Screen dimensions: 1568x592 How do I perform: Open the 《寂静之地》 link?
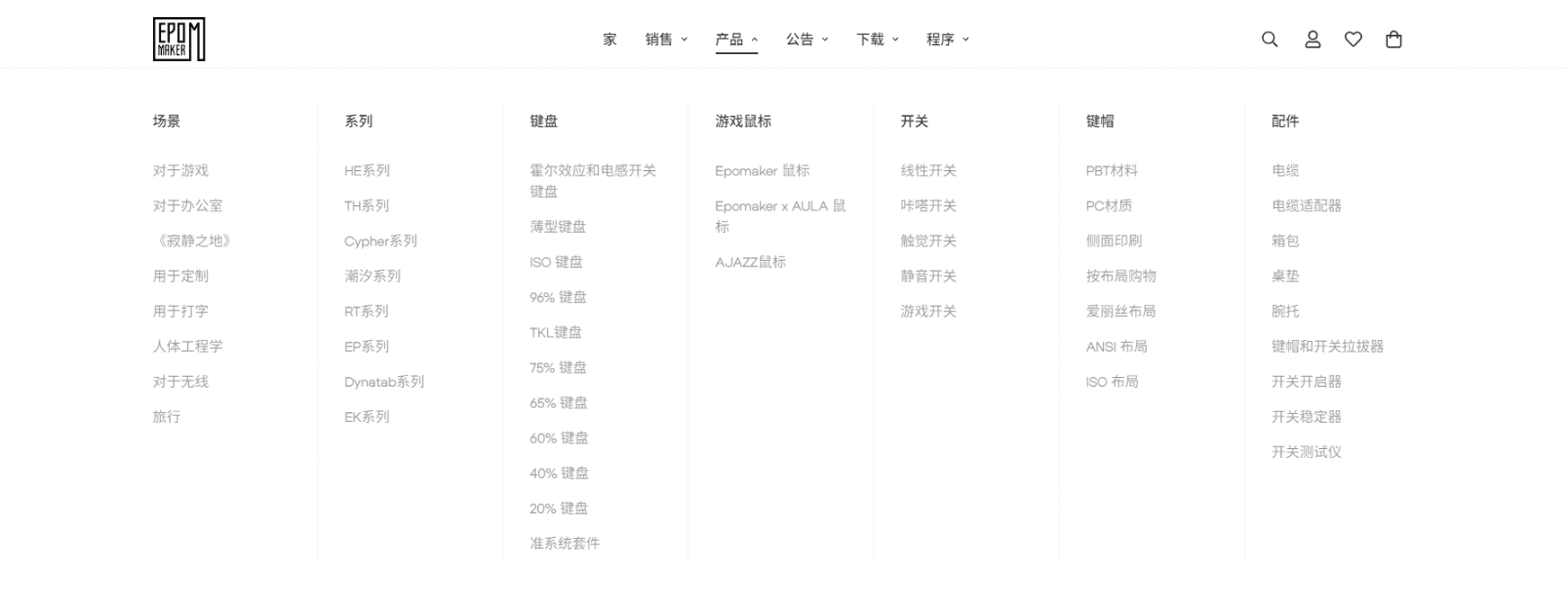(194, 241)
